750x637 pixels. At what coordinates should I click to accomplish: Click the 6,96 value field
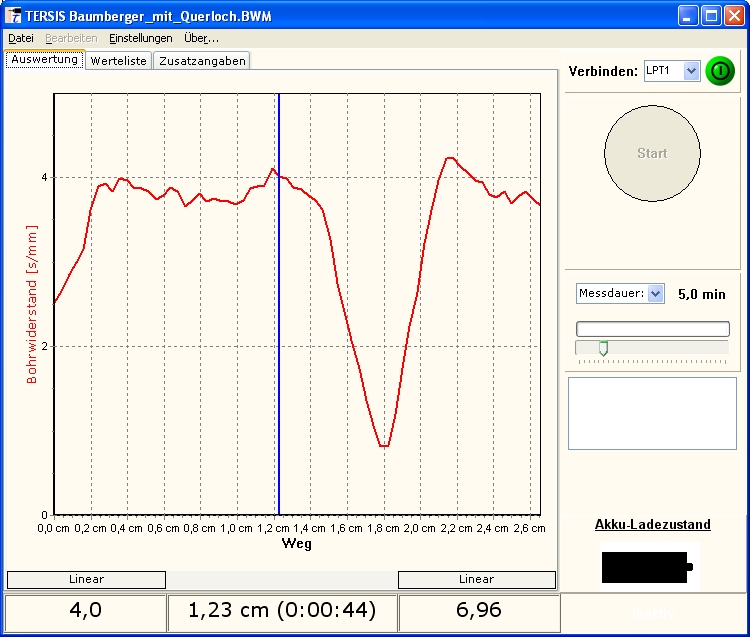click(479, 613)
